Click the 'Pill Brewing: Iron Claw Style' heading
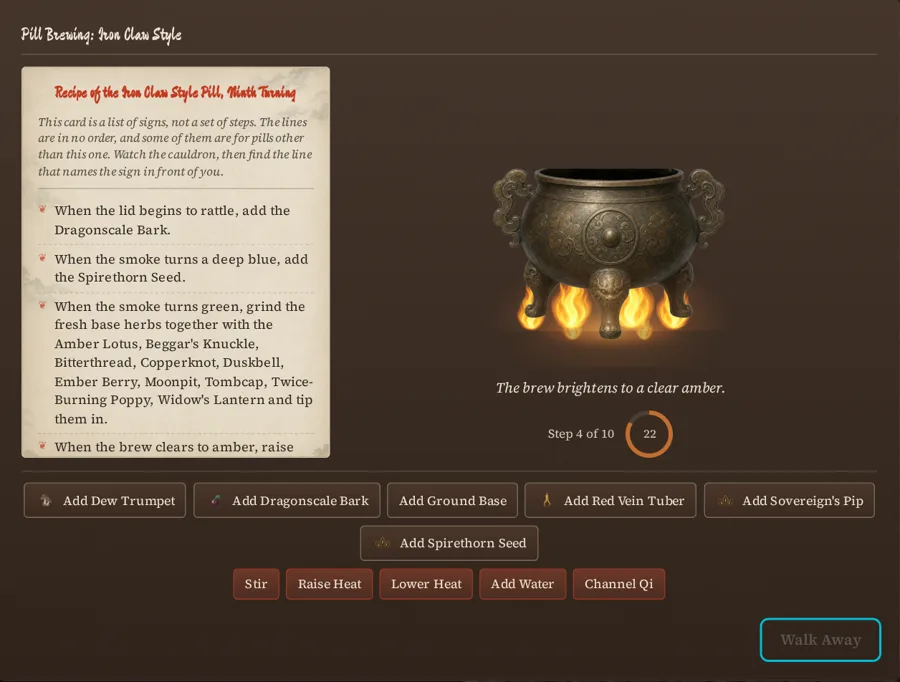 pos(101,34)
